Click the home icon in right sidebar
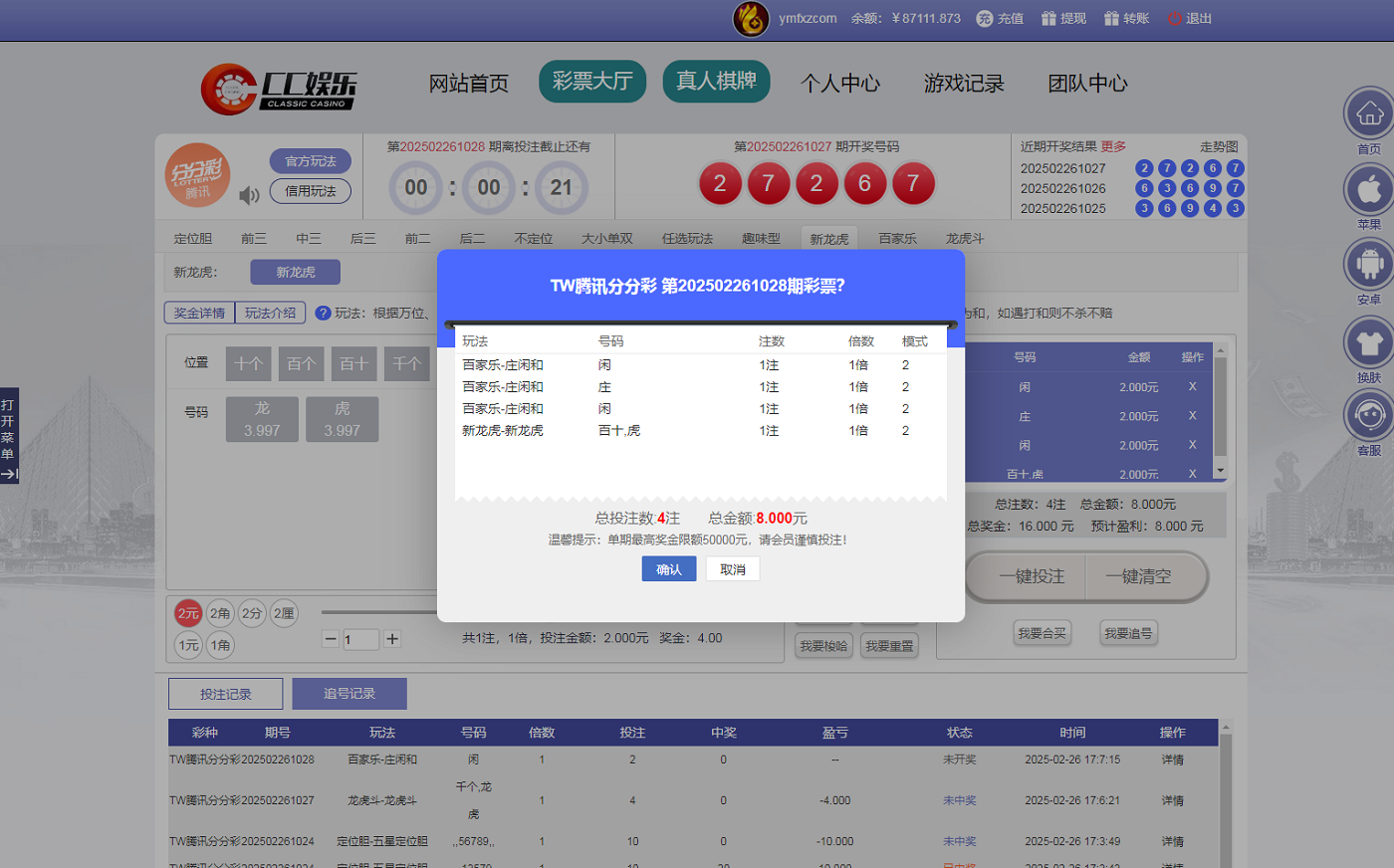This screenshot has width=1394, height=868. [1369, 113]
